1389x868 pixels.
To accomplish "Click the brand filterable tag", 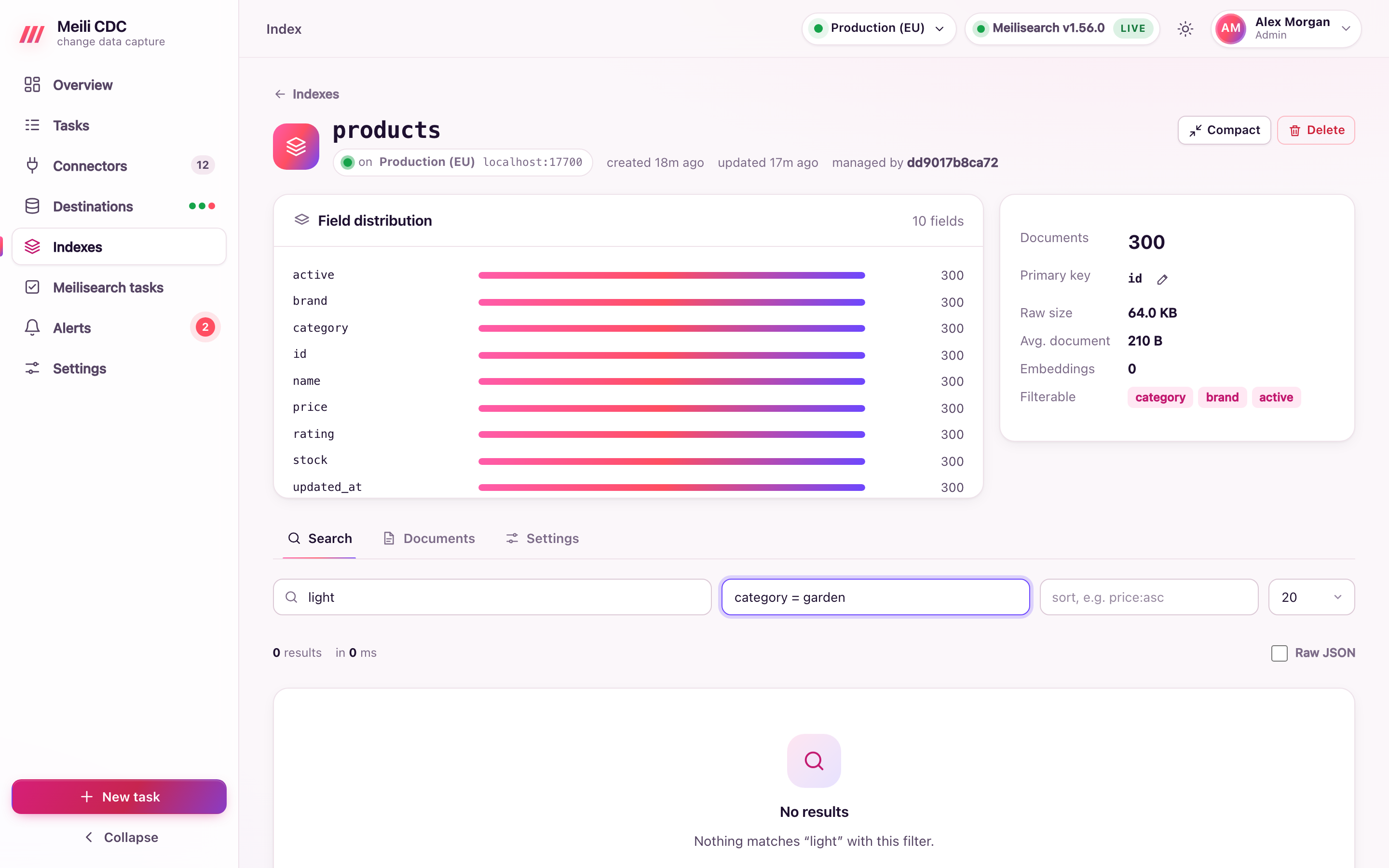I will tap(1222, 397).
